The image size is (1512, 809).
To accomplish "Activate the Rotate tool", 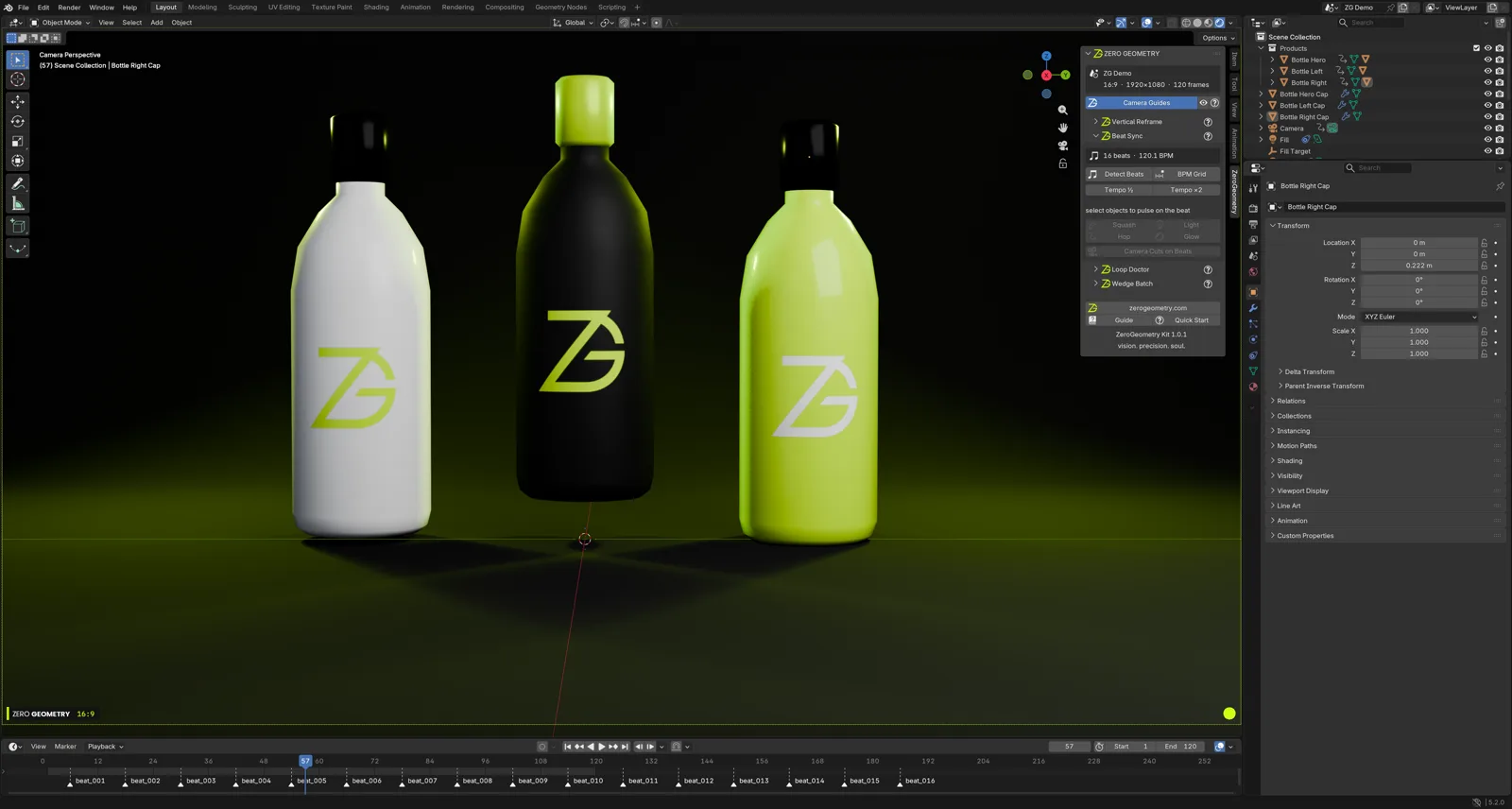I will click(x=17, y=121).
